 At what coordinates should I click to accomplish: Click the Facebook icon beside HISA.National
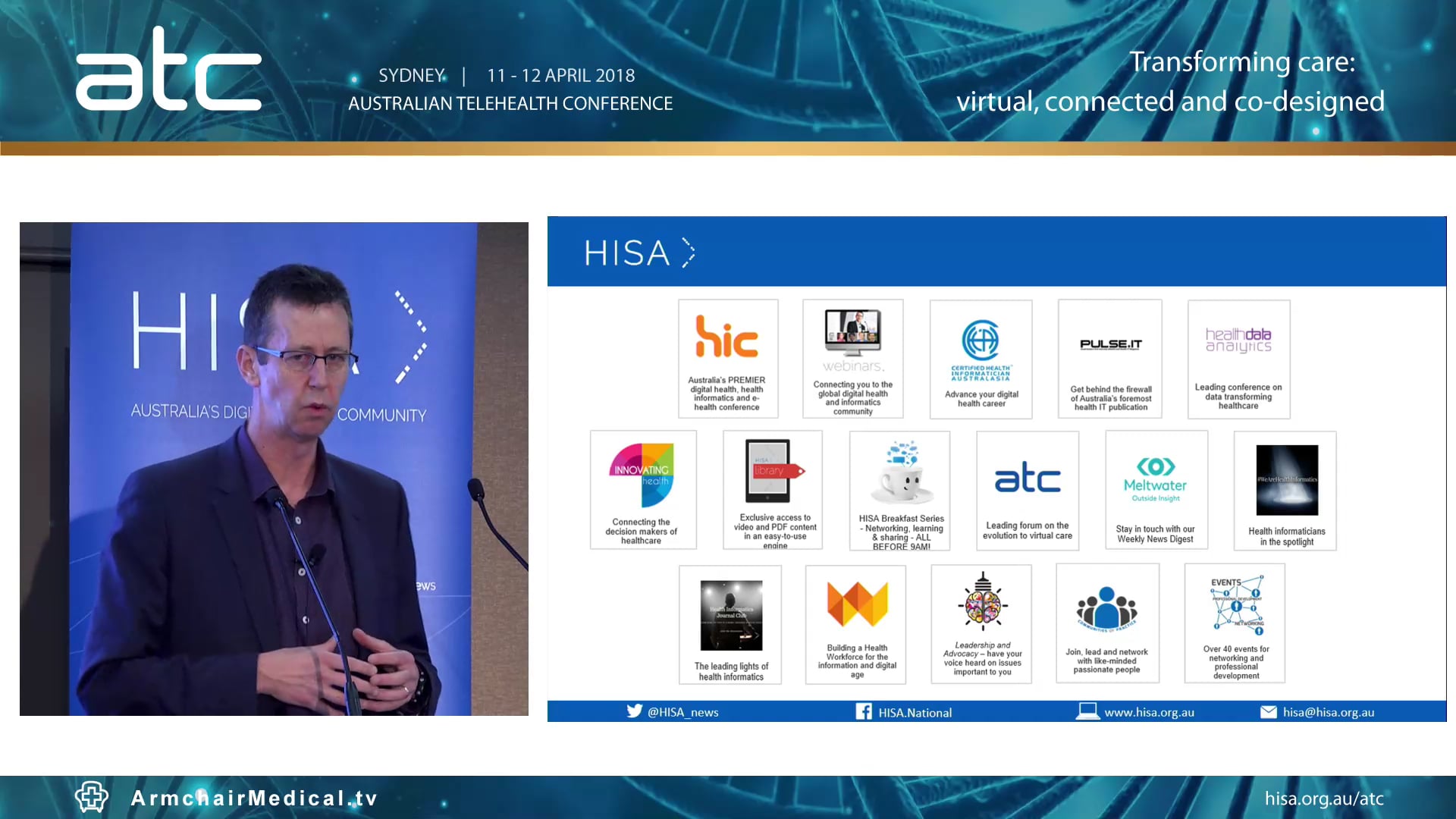click(864, 711)
